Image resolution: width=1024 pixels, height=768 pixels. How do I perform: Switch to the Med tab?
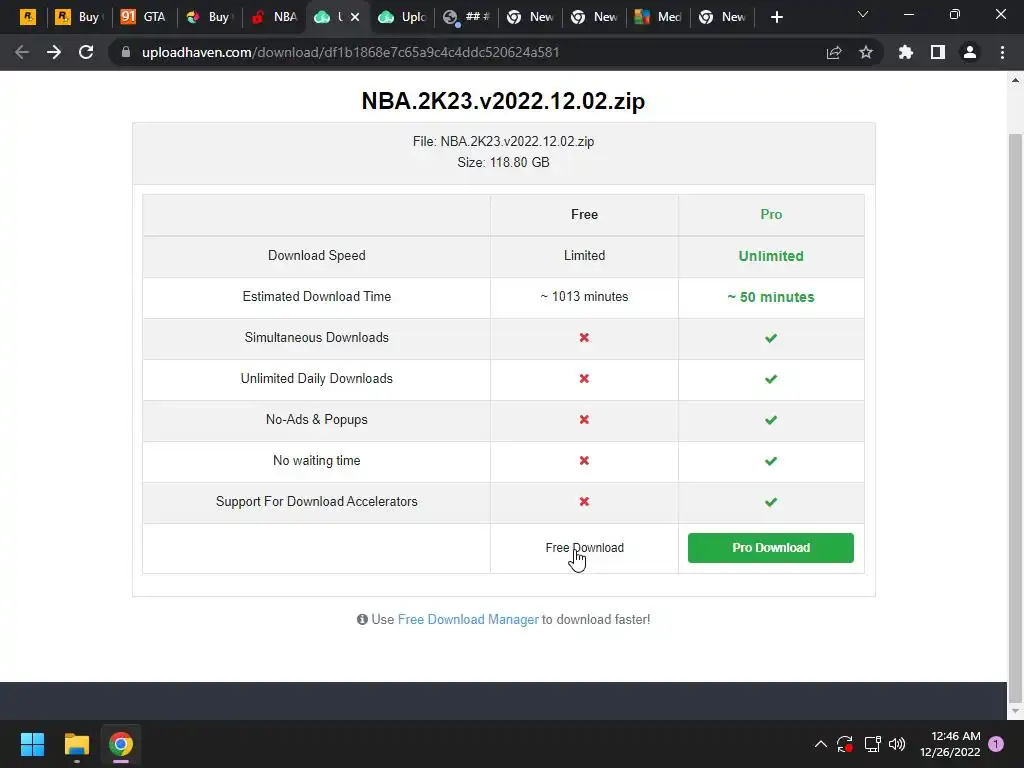(x=658, y=17)
